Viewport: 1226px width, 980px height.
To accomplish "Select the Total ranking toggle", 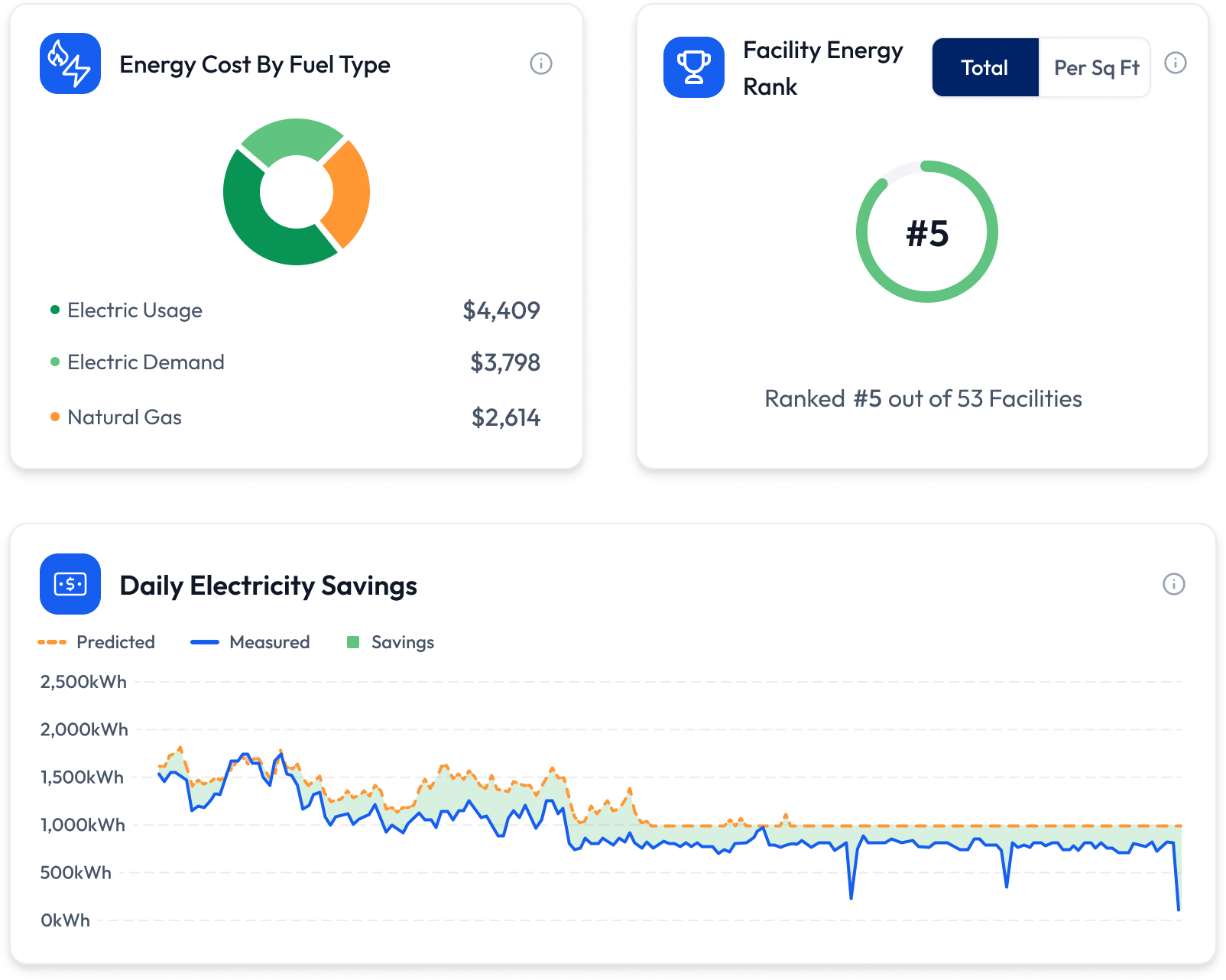I will [984, 68].
